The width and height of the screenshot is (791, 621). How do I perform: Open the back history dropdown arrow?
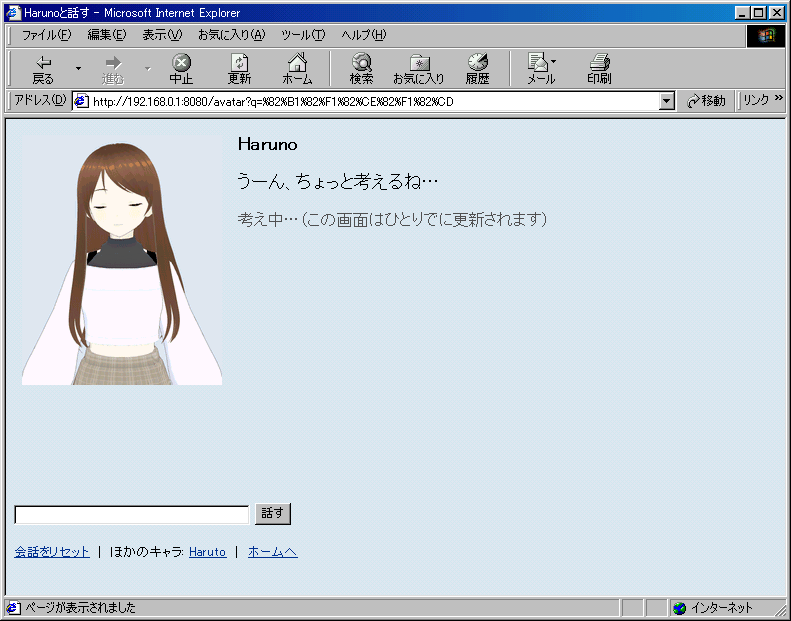pos(78,69)
